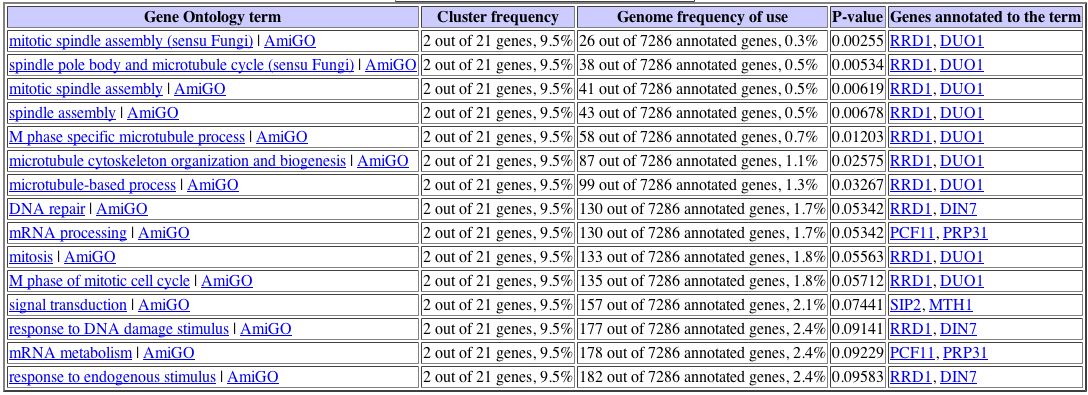The image size is (1088, 395).
Task: Open AmiGO link for spindle assembly row
Action: click(153, 112)
